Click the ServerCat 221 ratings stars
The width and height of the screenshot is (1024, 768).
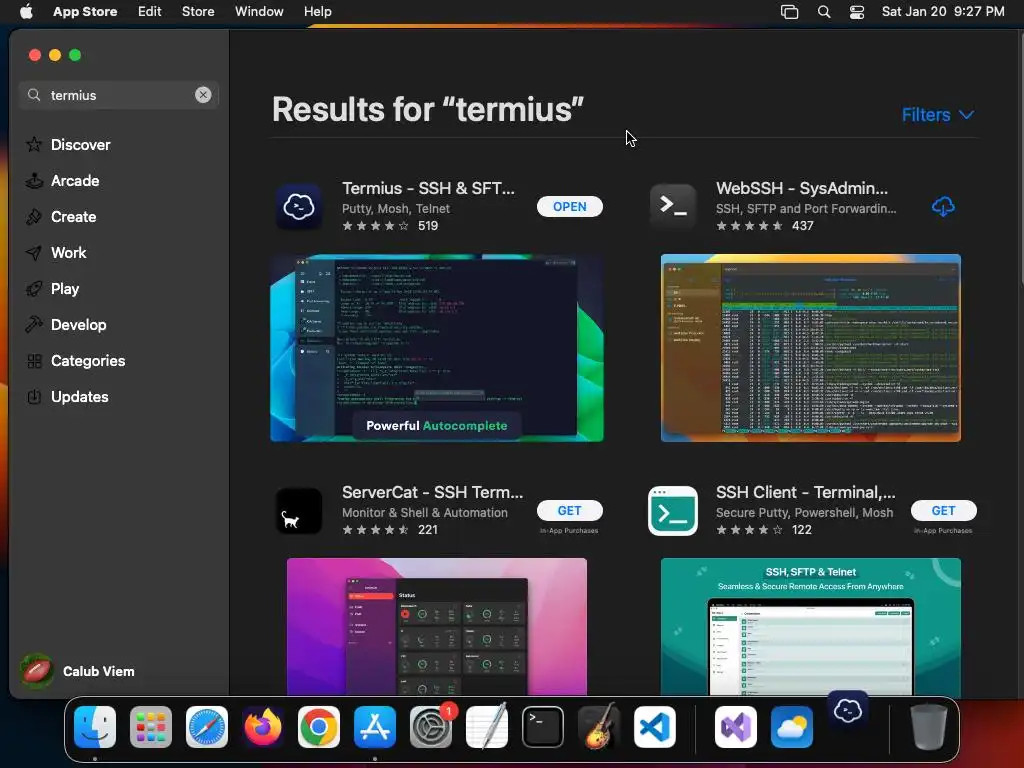coord(376,530)
